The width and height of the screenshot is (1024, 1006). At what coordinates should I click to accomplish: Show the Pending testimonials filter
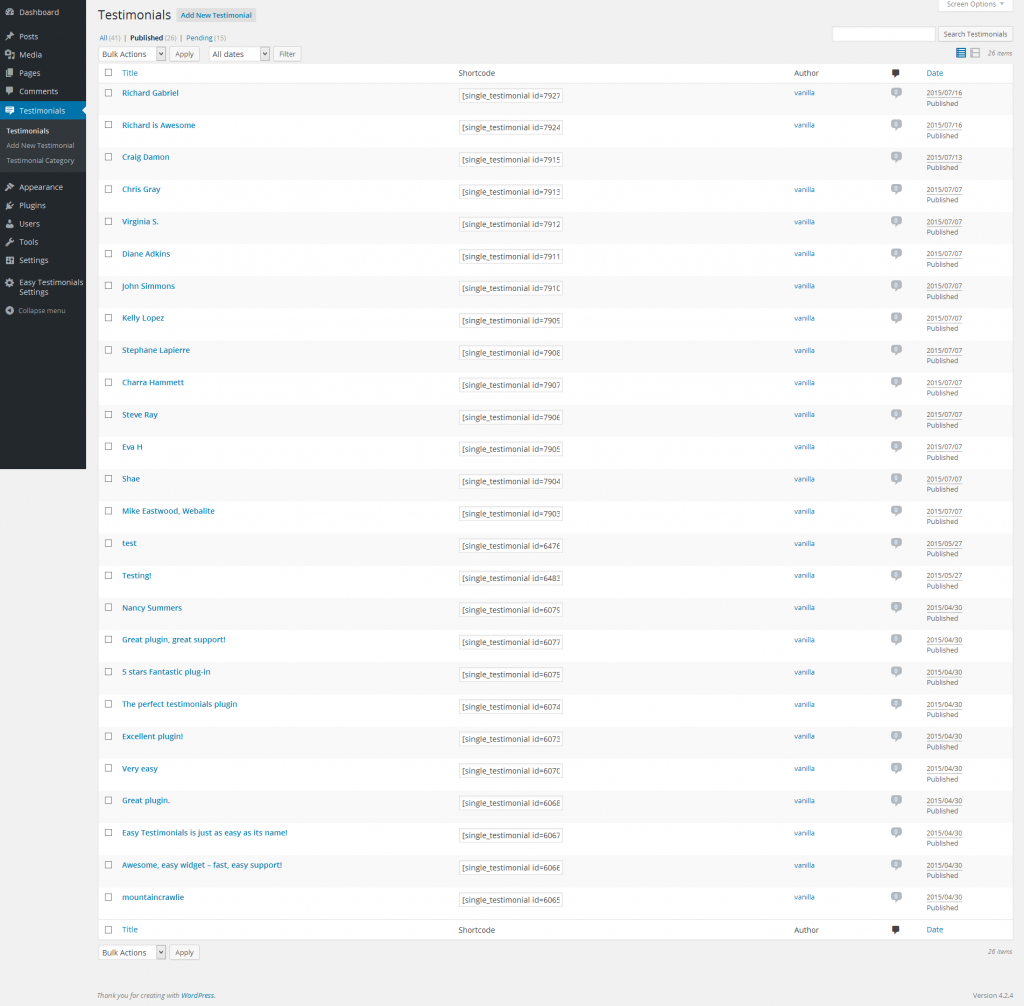tap(199, 38)
